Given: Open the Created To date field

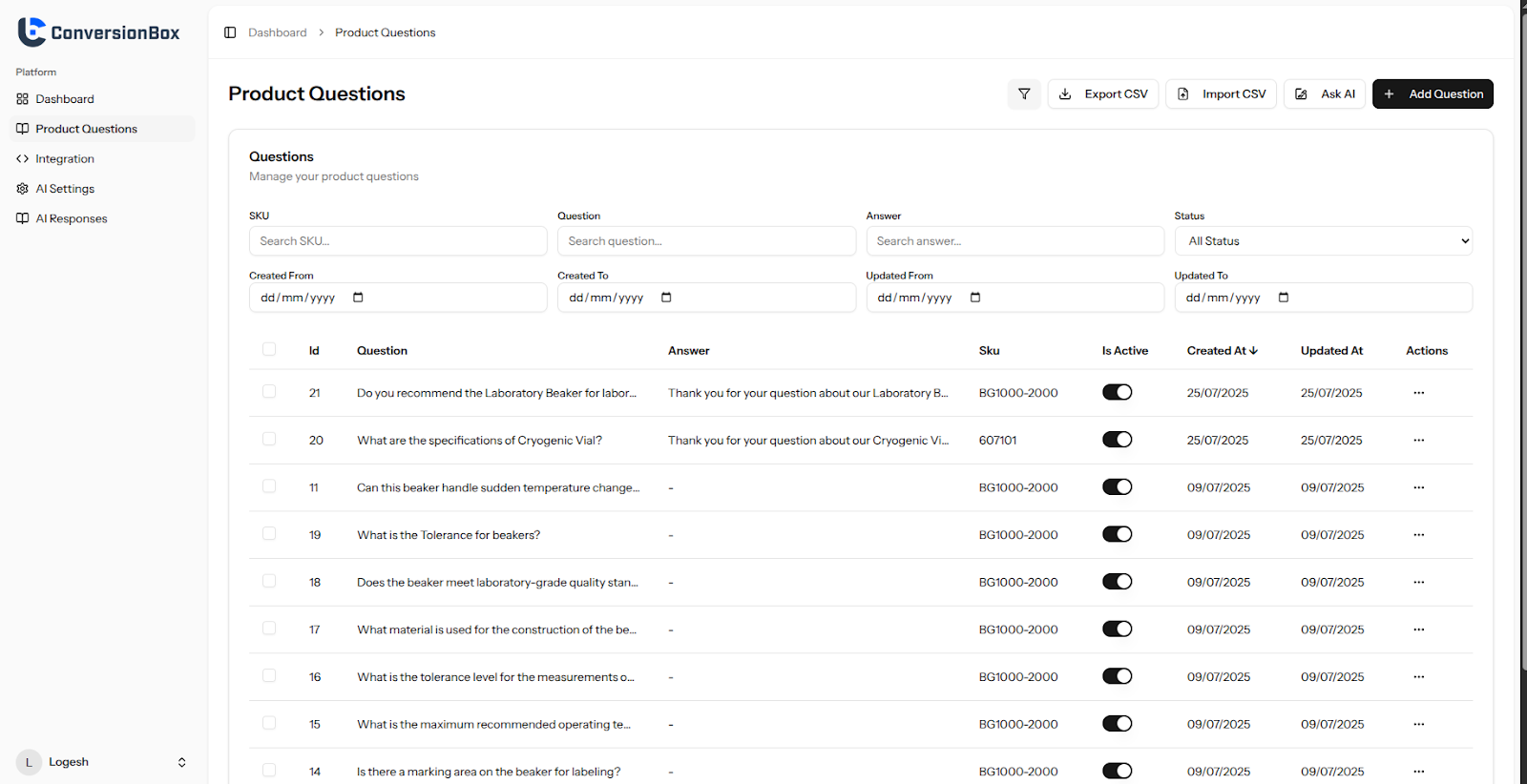Looking at the screenshot, I should coord(706,298).
